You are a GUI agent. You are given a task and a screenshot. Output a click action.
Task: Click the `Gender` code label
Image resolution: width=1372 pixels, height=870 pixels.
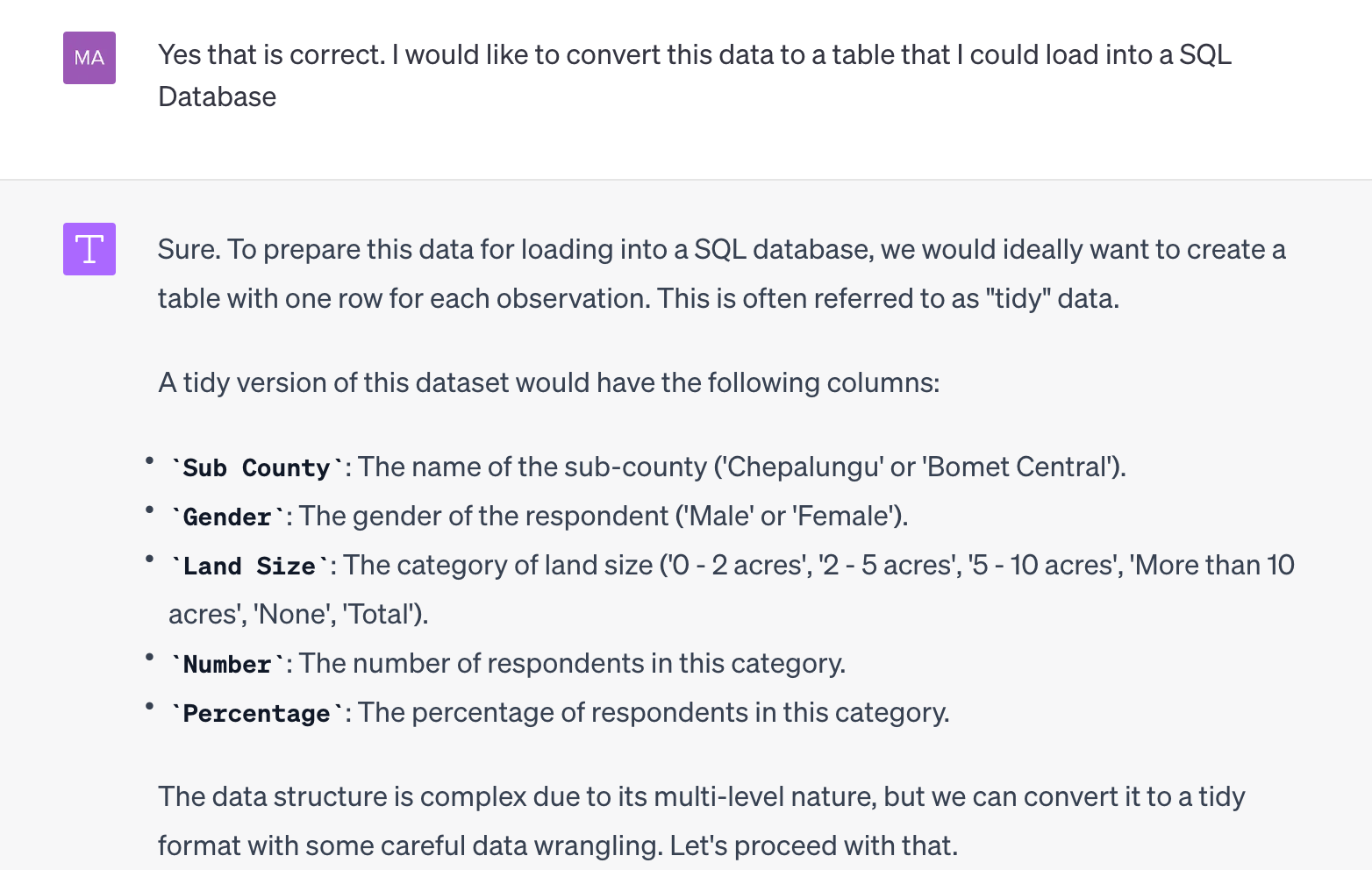(227, 517)
